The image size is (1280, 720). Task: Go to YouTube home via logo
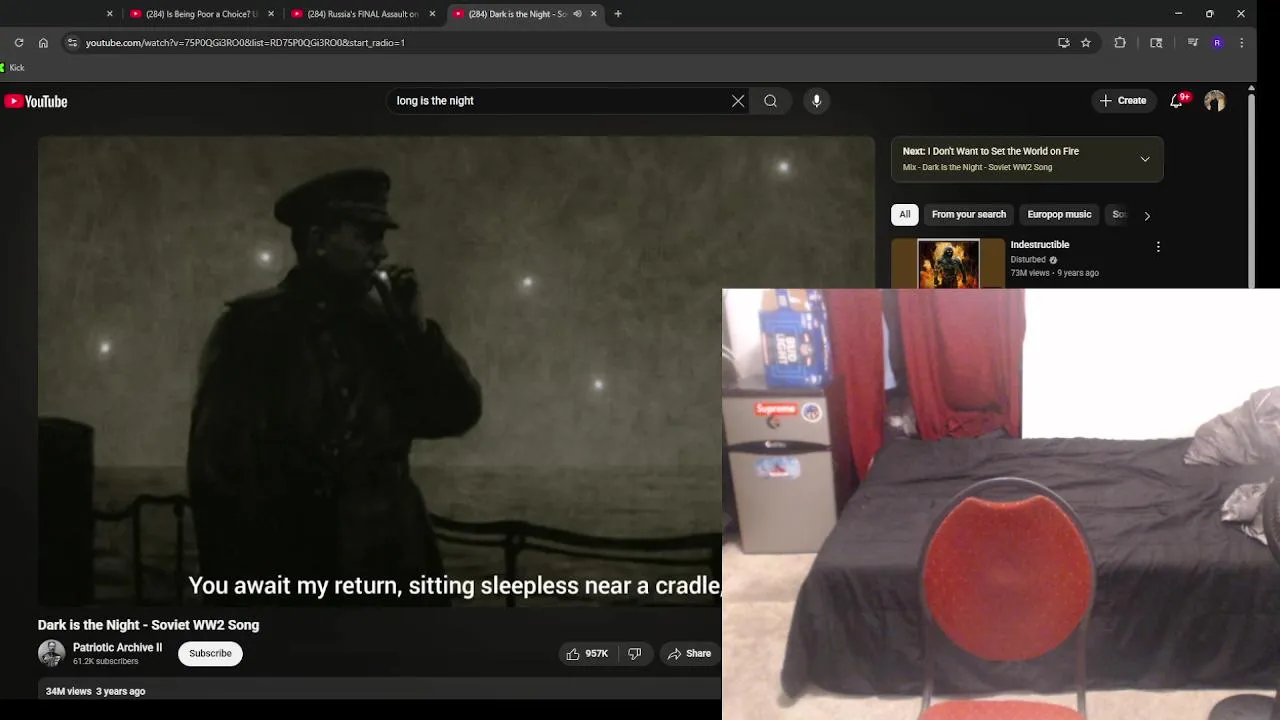coord(36,101)
